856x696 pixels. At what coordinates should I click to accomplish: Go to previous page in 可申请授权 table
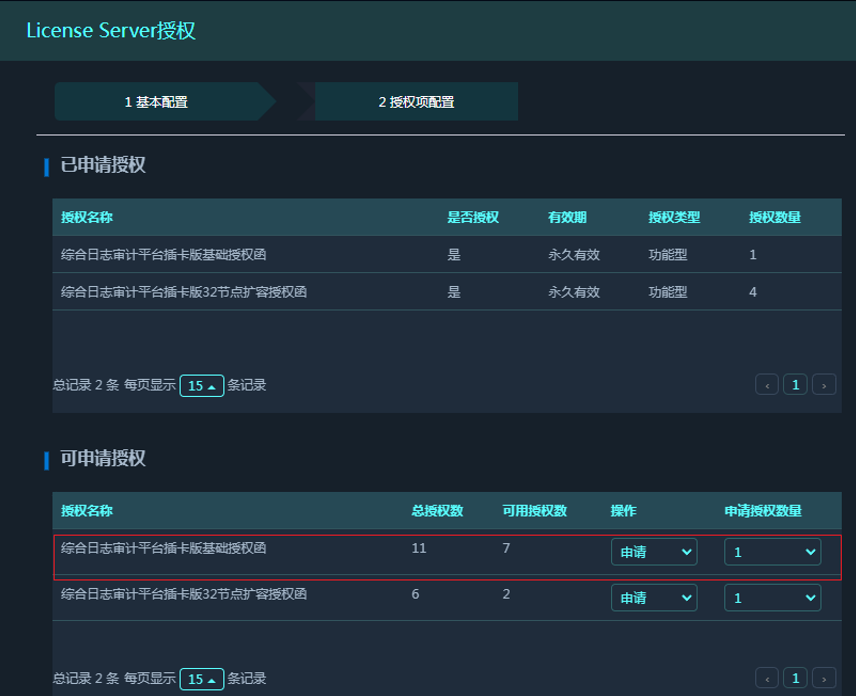[767, 679]
